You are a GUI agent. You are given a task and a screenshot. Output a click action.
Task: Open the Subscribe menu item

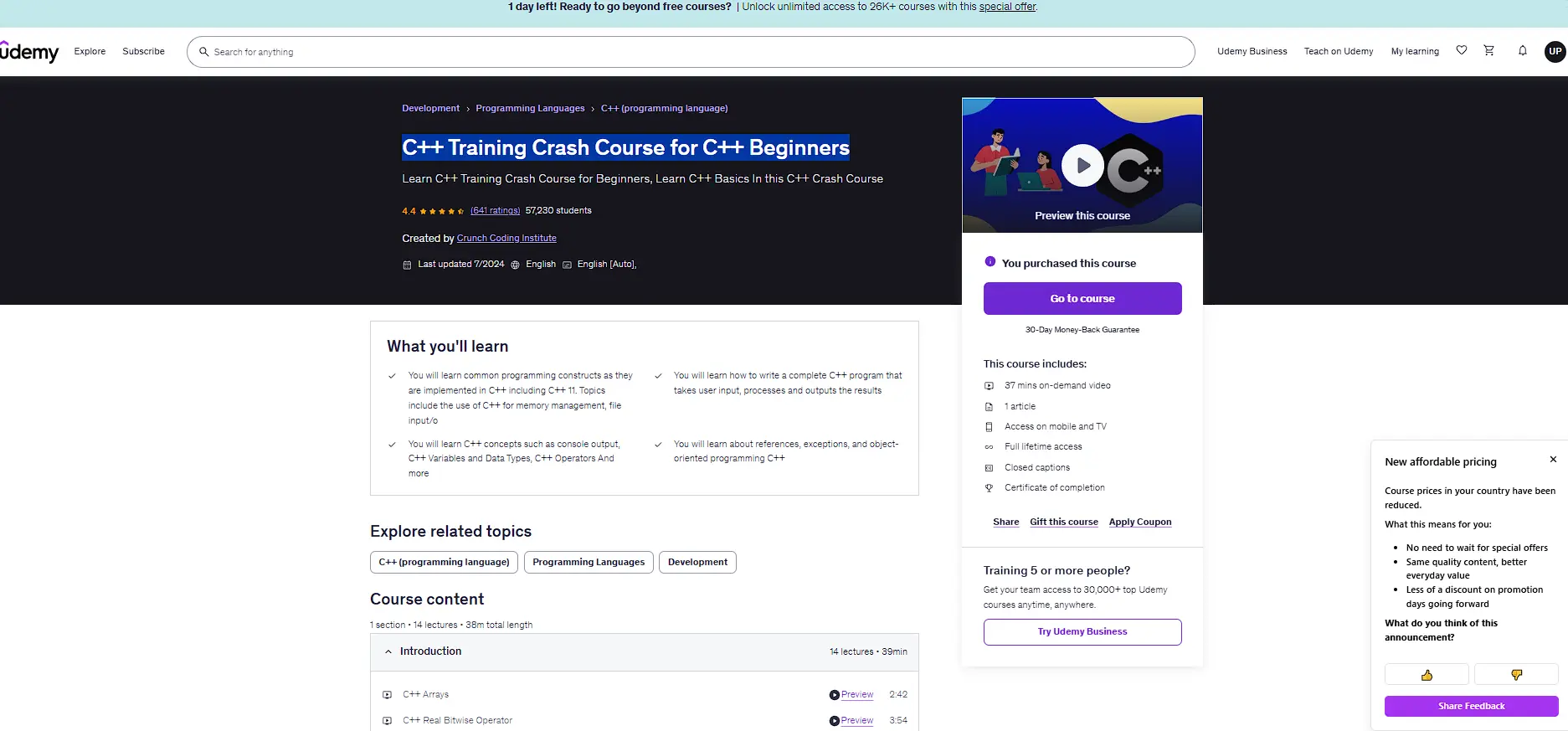[x=143, y=51]
